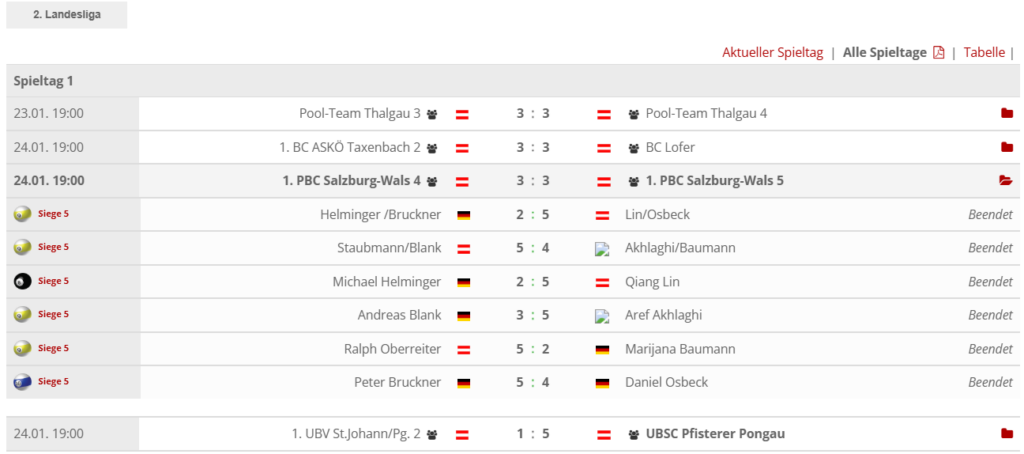Click the team icon next to Pool-Team Thalgau 3
Image resolution: width=1024 pixels, height=454 pixels.
point(432,114)
